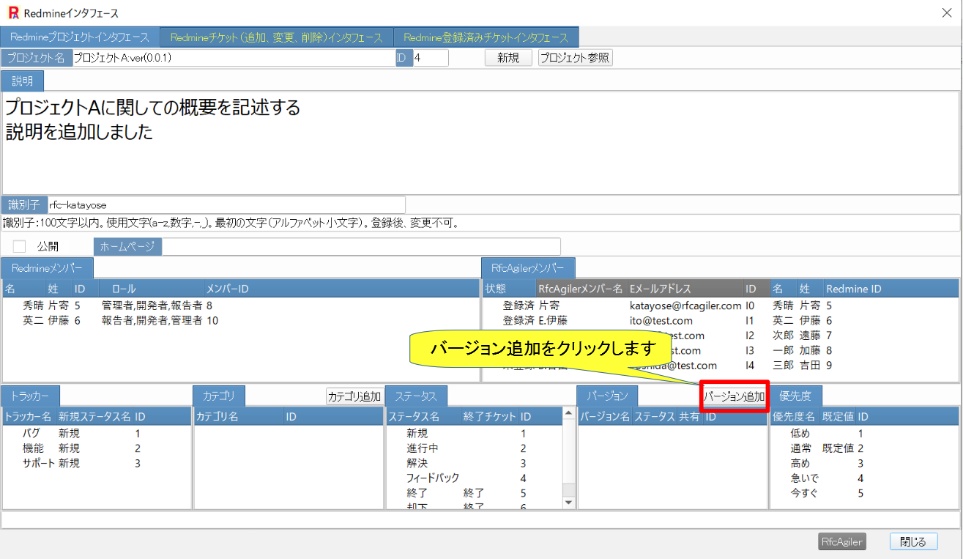
Task: Click the カテゴリ追加 button
Action: click(x=354, y=397)
